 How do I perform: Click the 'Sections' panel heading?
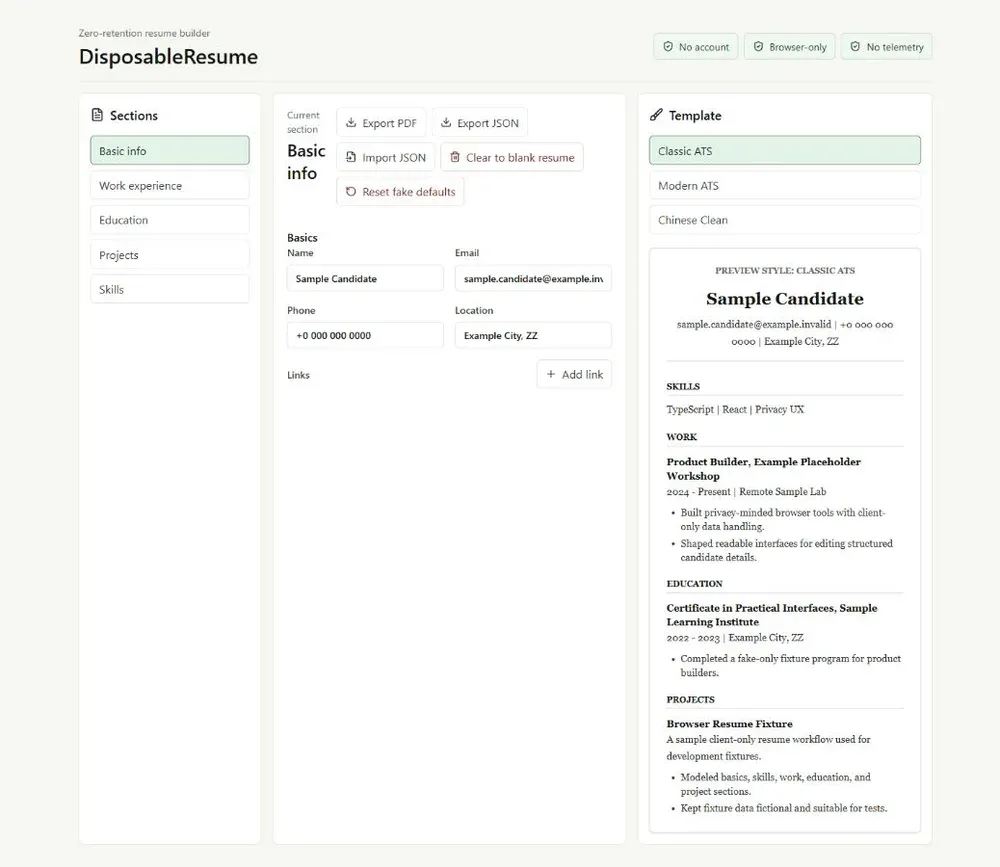pyautogui.click(x=134, y=115)
